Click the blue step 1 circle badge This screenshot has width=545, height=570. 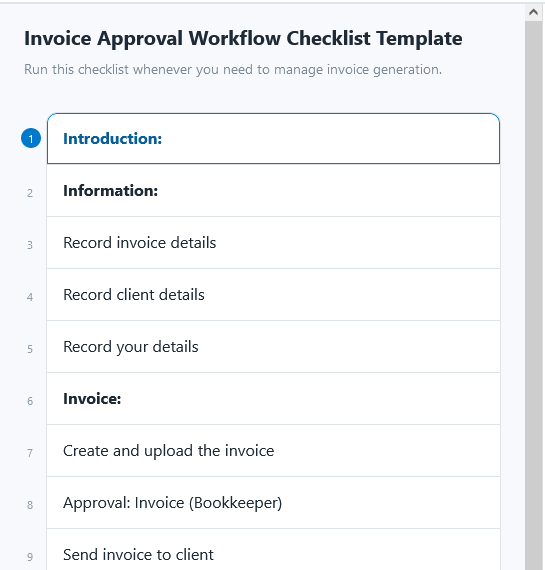point(31,139)
